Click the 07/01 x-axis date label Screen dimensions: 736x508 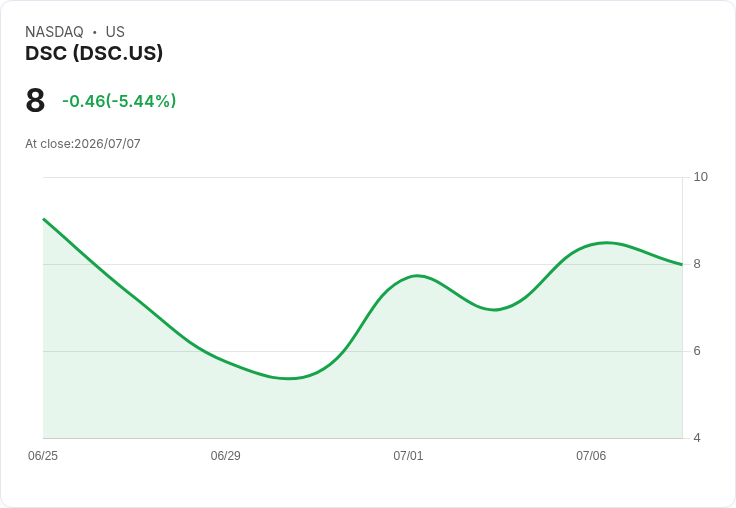pyautogui.click(x=408, y=456)
